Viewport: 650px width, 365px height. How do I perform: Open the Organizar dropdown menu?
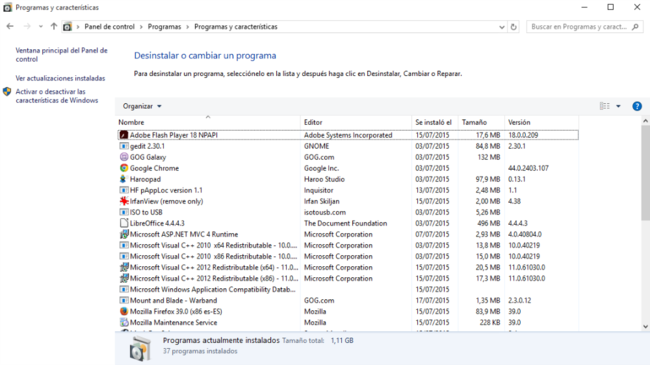click(142, 106)
